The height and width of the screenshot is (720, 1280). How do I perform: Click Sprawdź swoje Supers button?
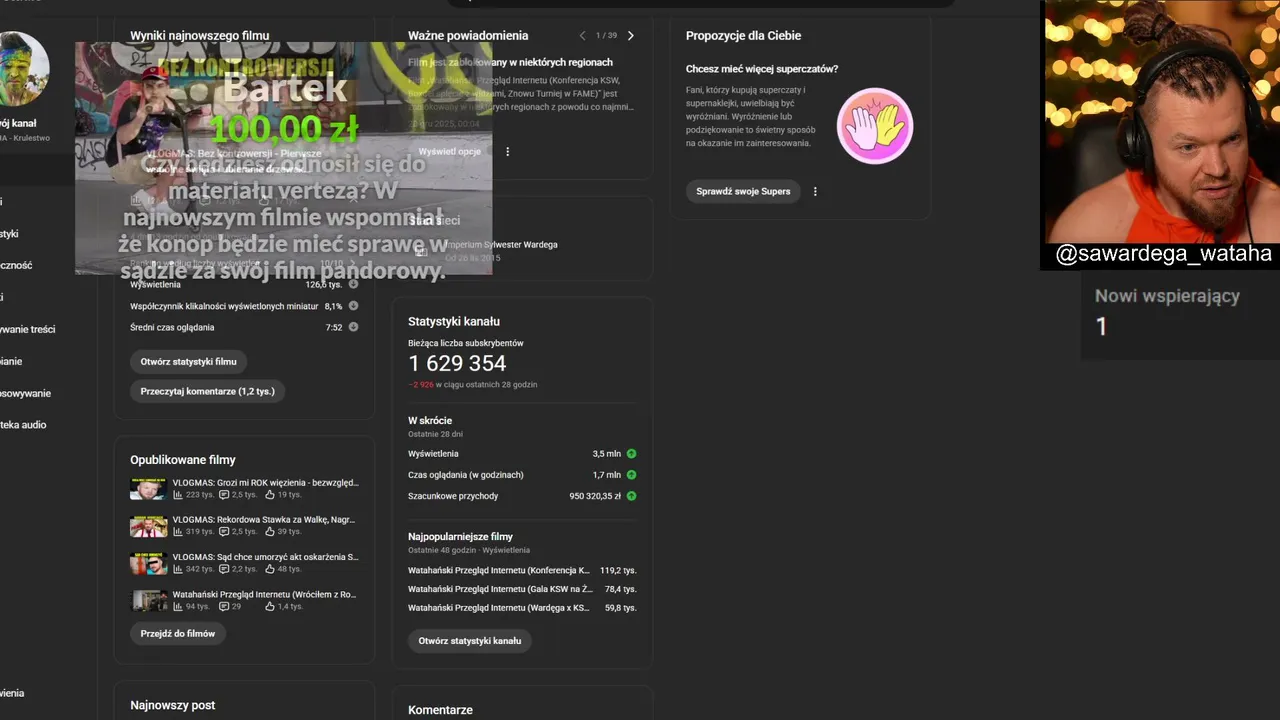[743, 191]
